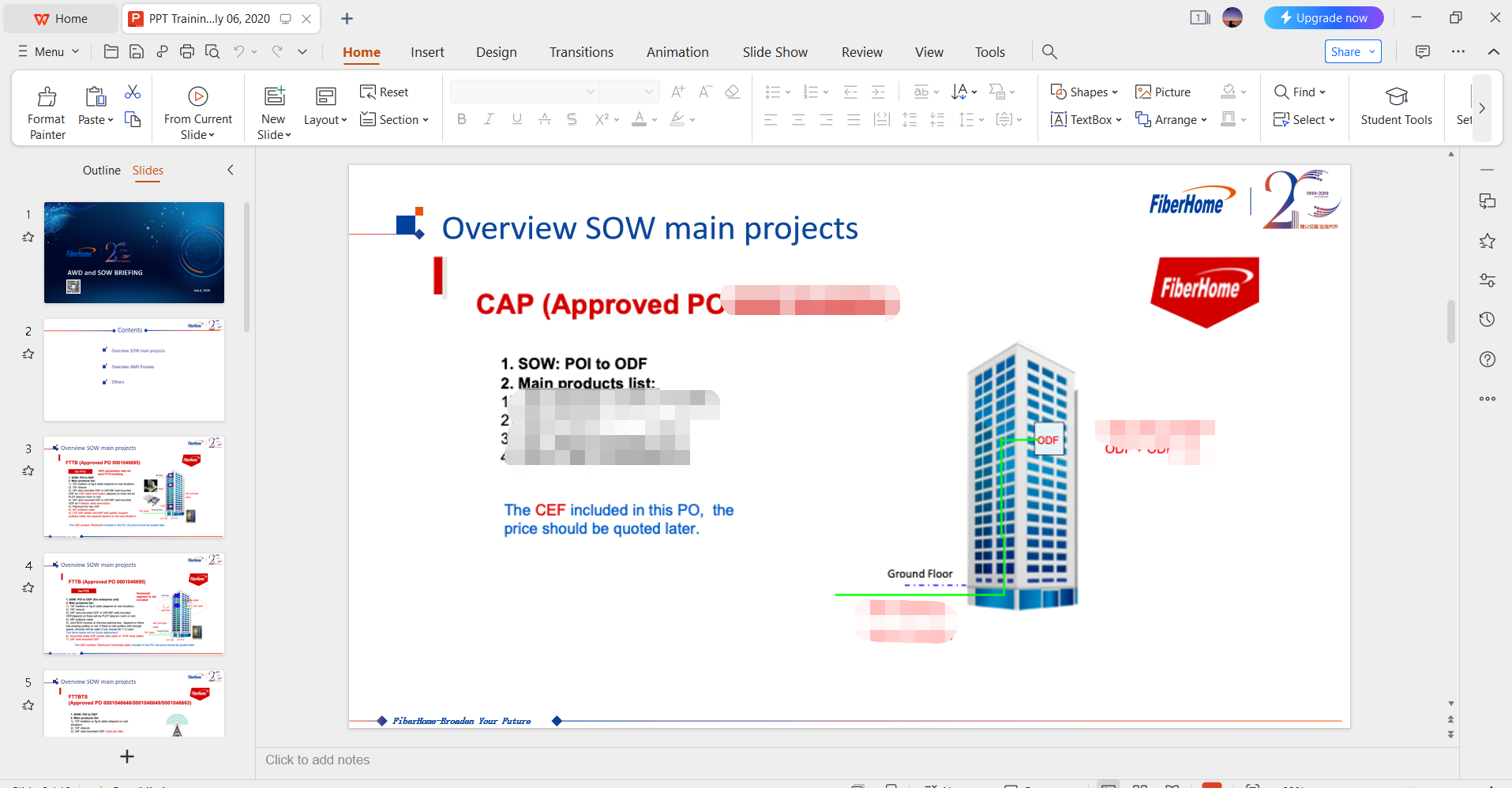
Task: Open the font size dropdown
Action: click(649, 92)
